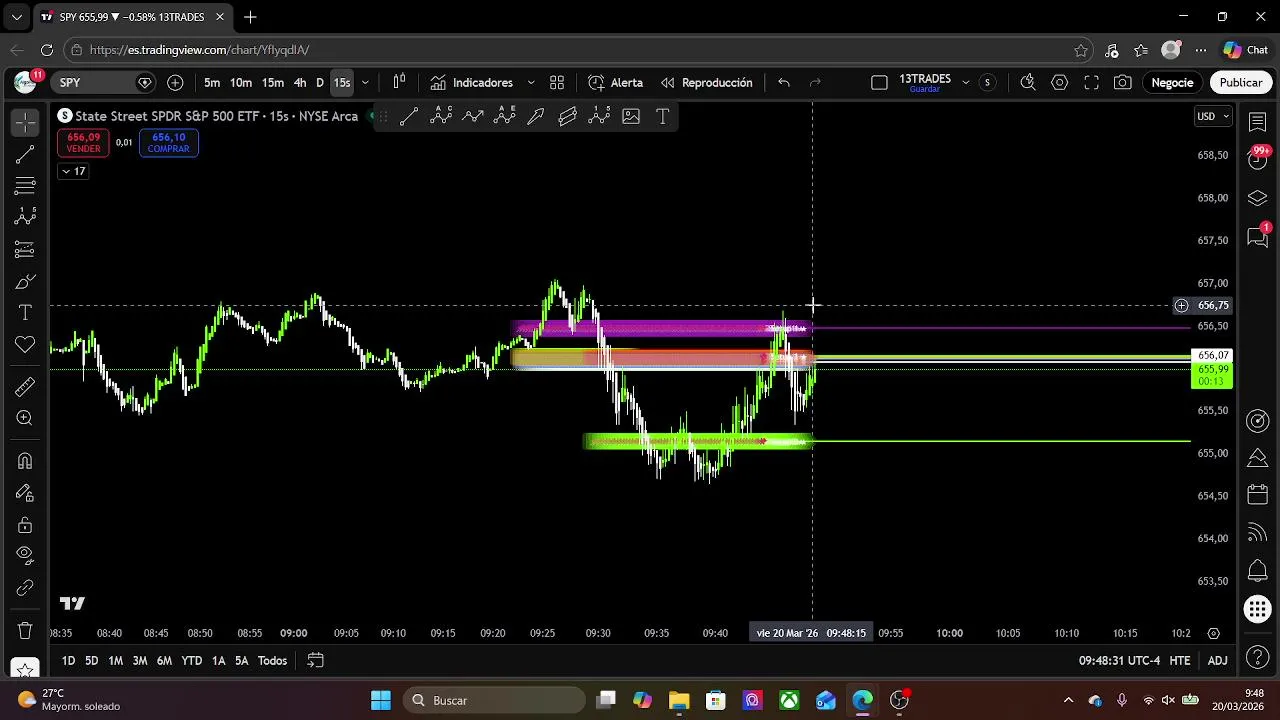
Task: Click the trash icon to remove drawings
Action: pyautogui.click(x=25, y=631)
